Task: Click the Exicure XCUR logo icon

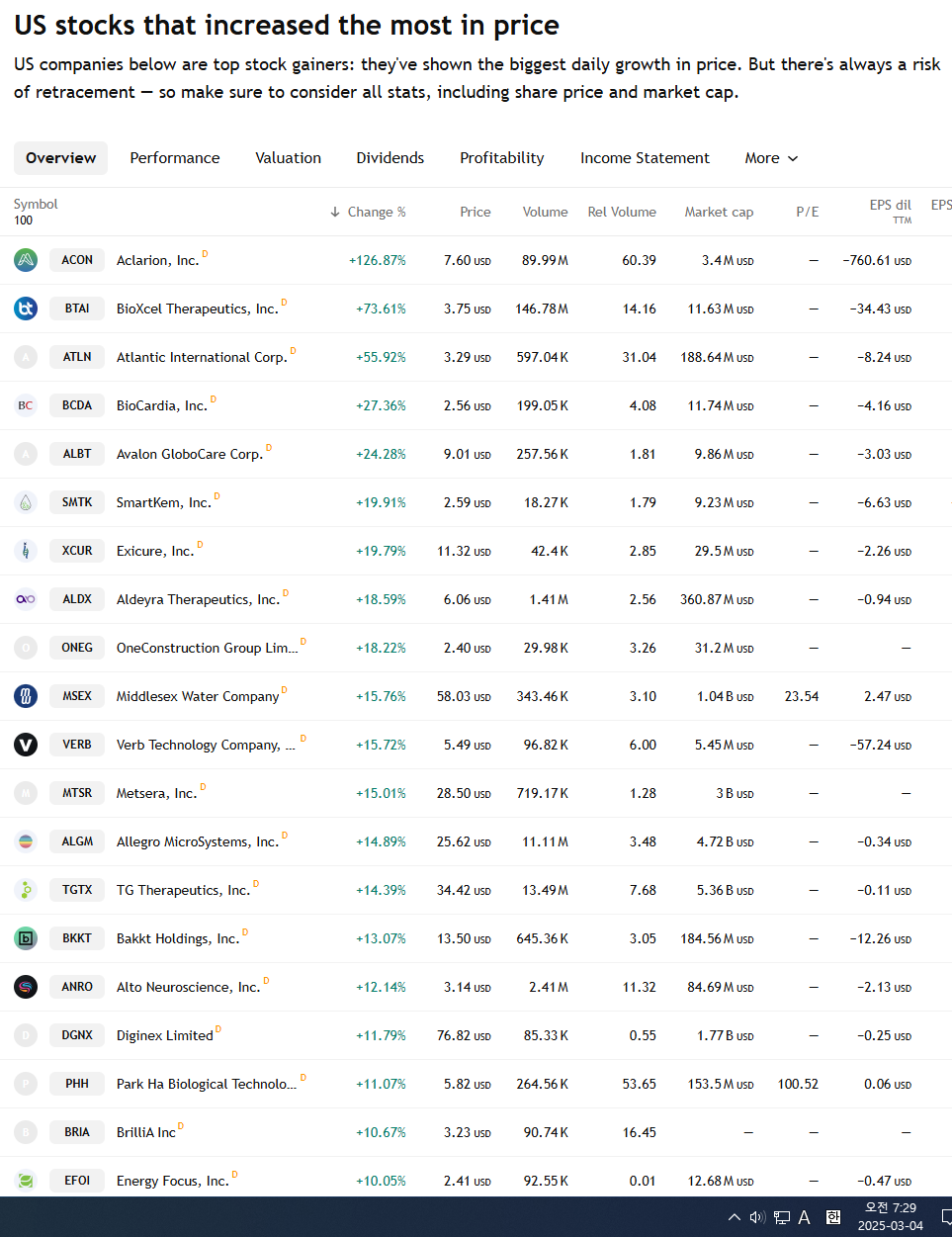Action: tap(26, 551)
